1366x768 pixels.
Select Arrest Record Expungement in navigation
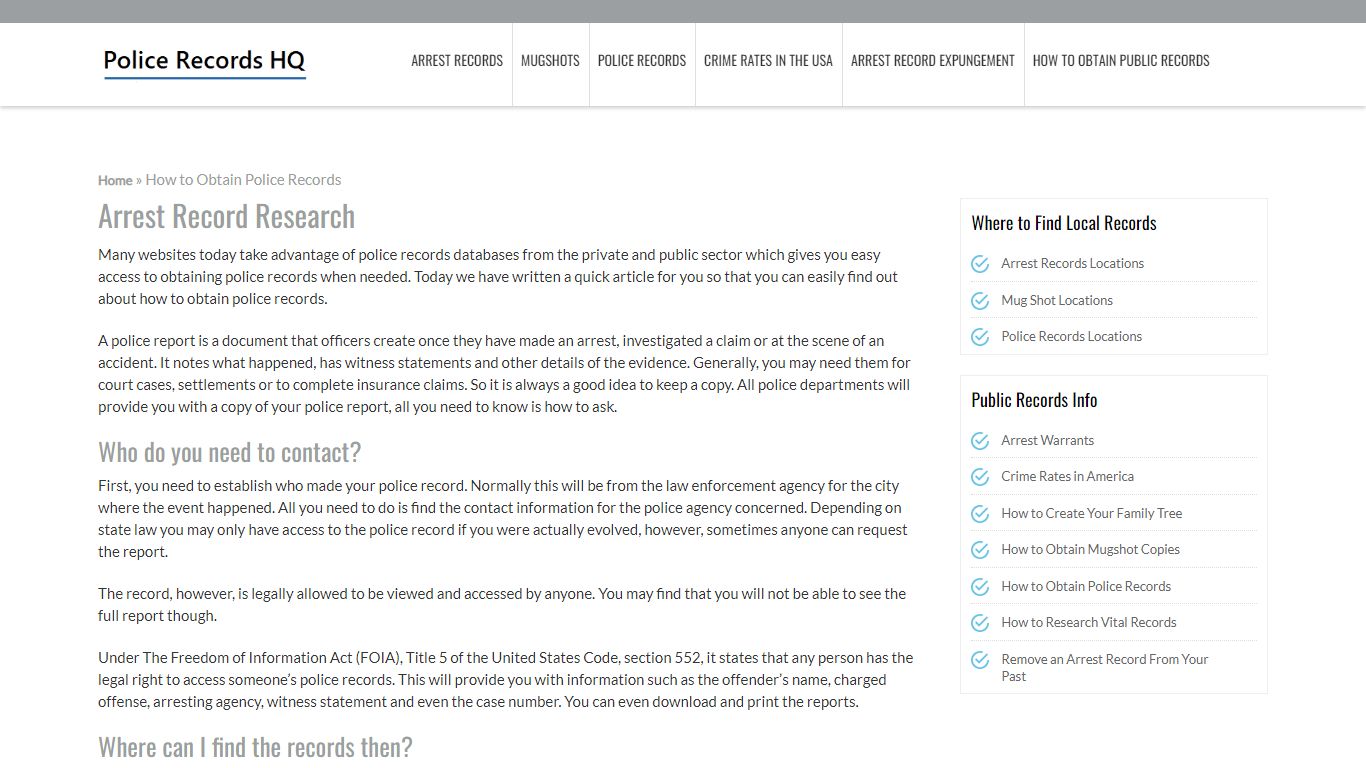click(933, 61)
